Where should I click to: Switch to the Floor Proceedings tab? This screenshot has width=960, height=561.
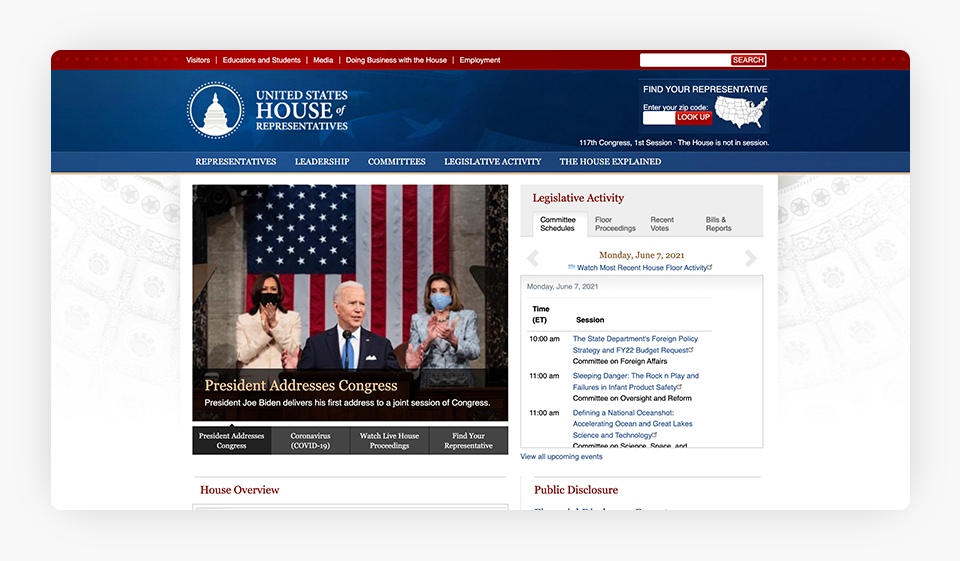coord(615,224)
